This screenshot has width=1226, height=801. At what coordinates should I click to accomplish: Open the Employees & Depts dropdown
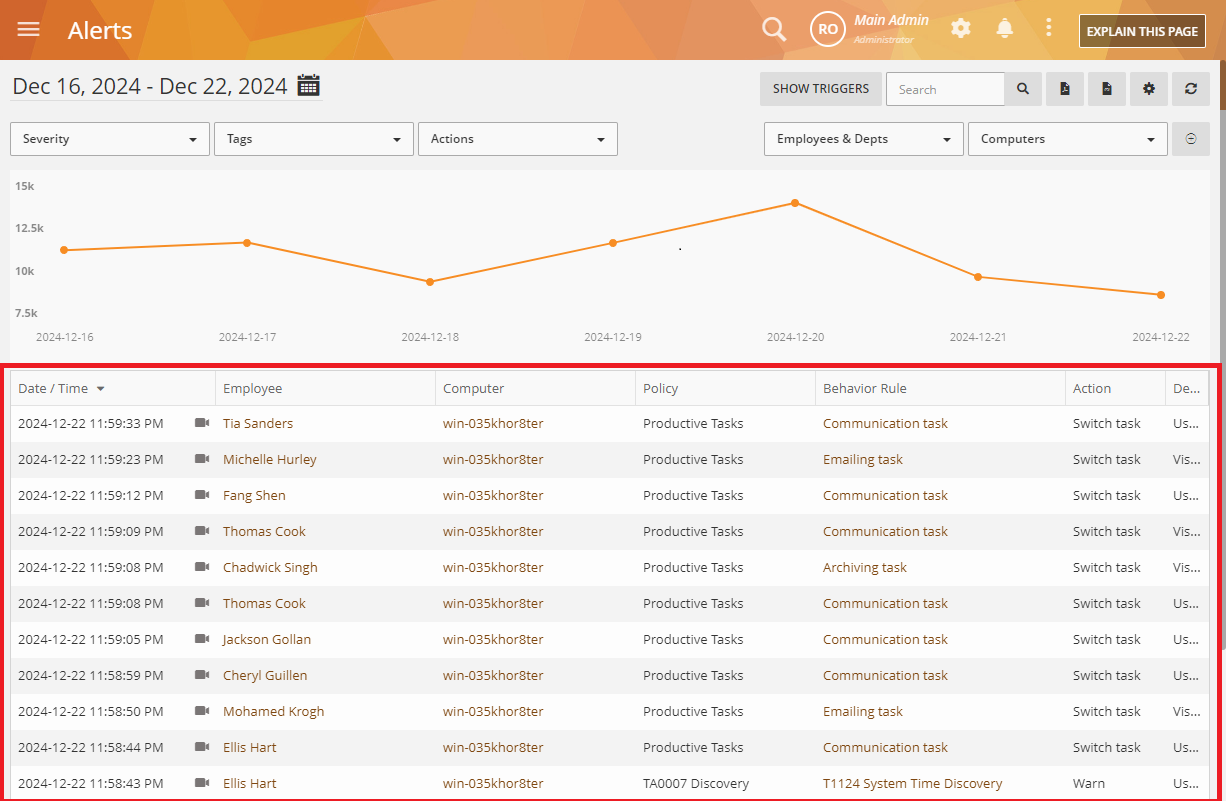coord(864,139)
